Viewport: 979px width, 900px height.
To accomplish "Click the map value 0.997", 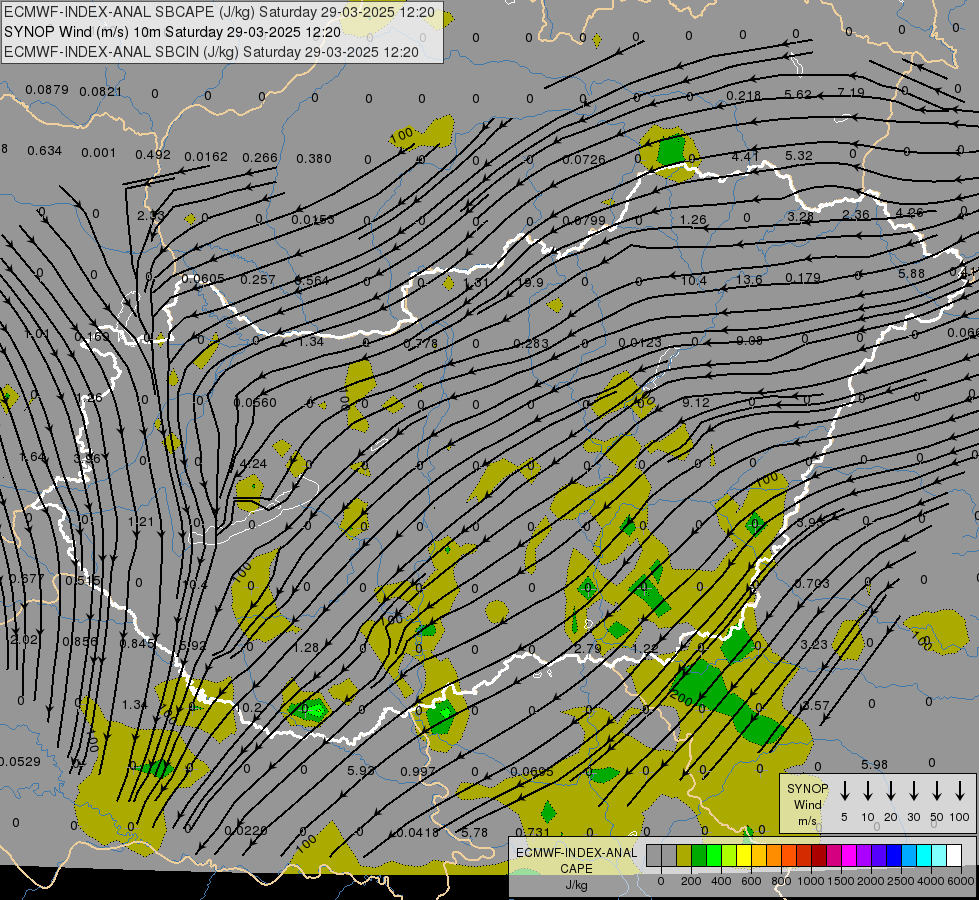I will pyautogui.click(x=418, y=771).
